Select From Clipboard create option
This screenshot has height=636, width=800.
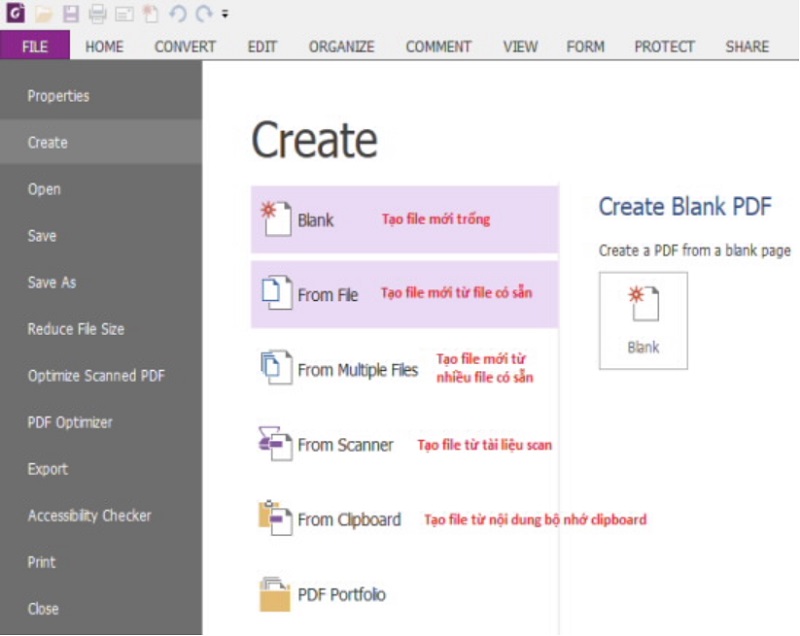(x=348, y=519)
